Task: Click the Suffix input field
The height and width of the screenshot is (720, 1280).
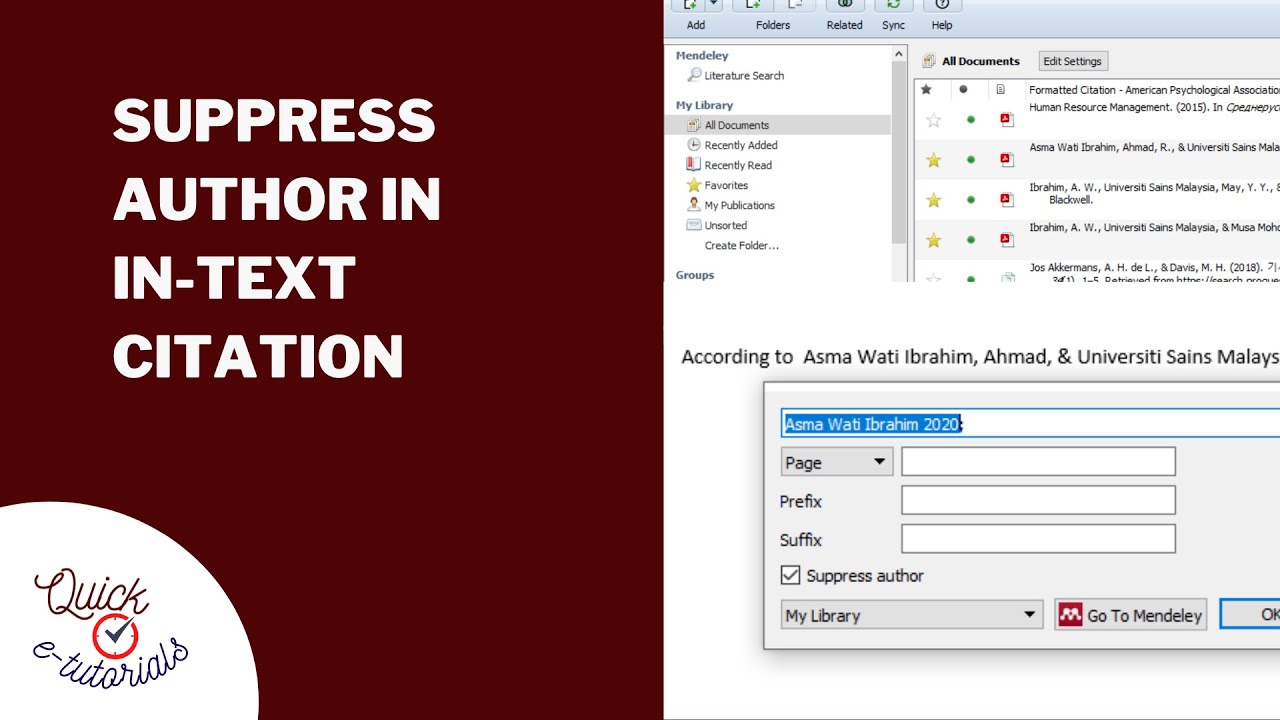Action: [x=1038, y=539]
